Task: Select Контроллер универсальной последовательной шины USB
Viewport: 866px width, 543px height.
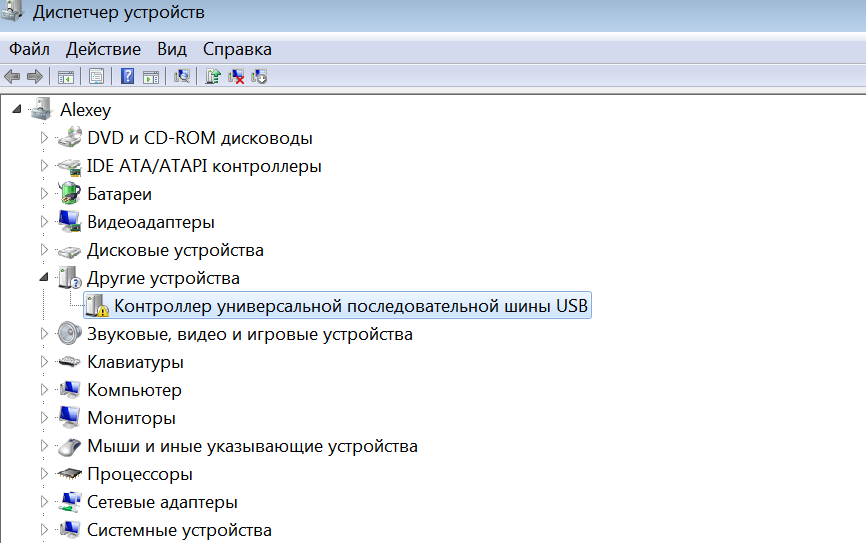Action: 351,305
